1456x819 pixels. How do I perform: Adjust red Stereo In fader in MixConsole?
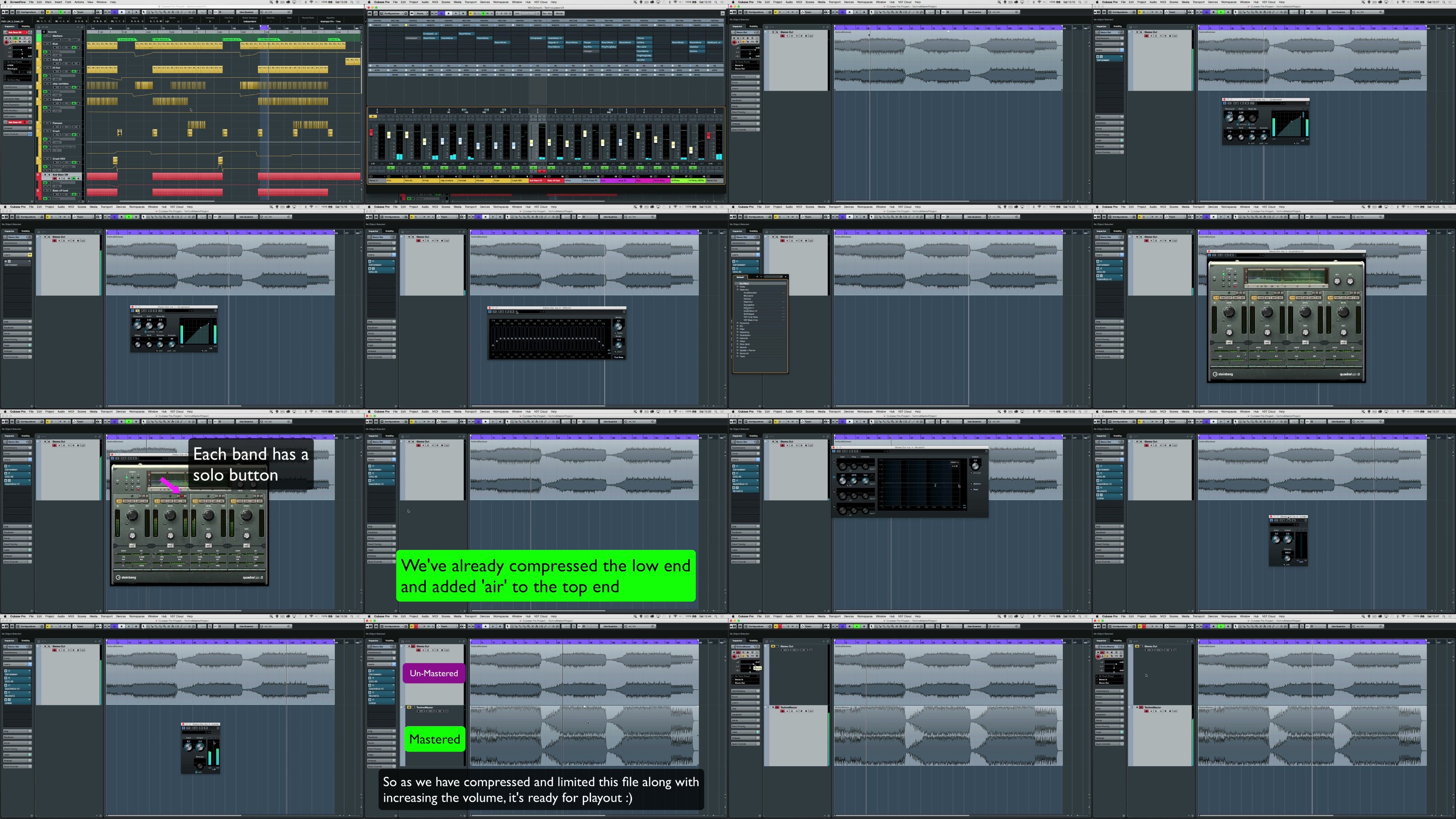[x=371, y=133]
